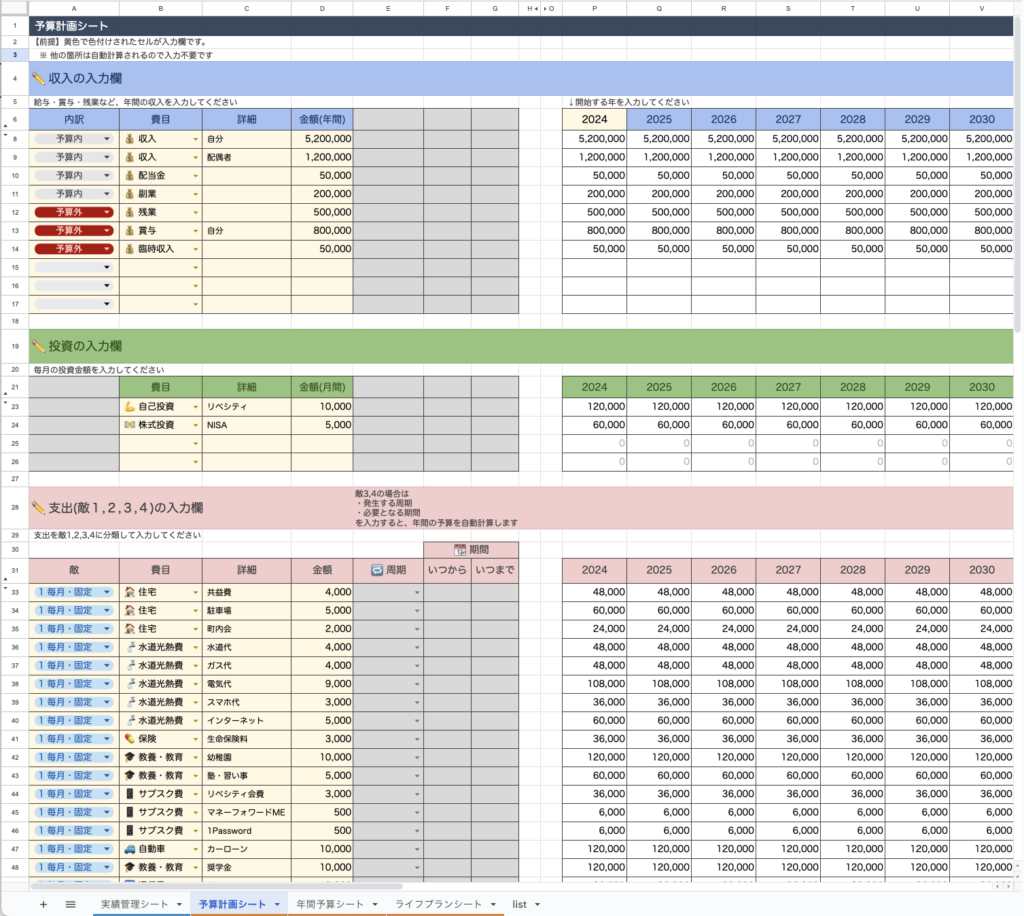This screenshot has height=916, width=1024.
Task: Open the 年間予算シート tab menu arrow
Action: pyautogui.click(x=377, y=904)
